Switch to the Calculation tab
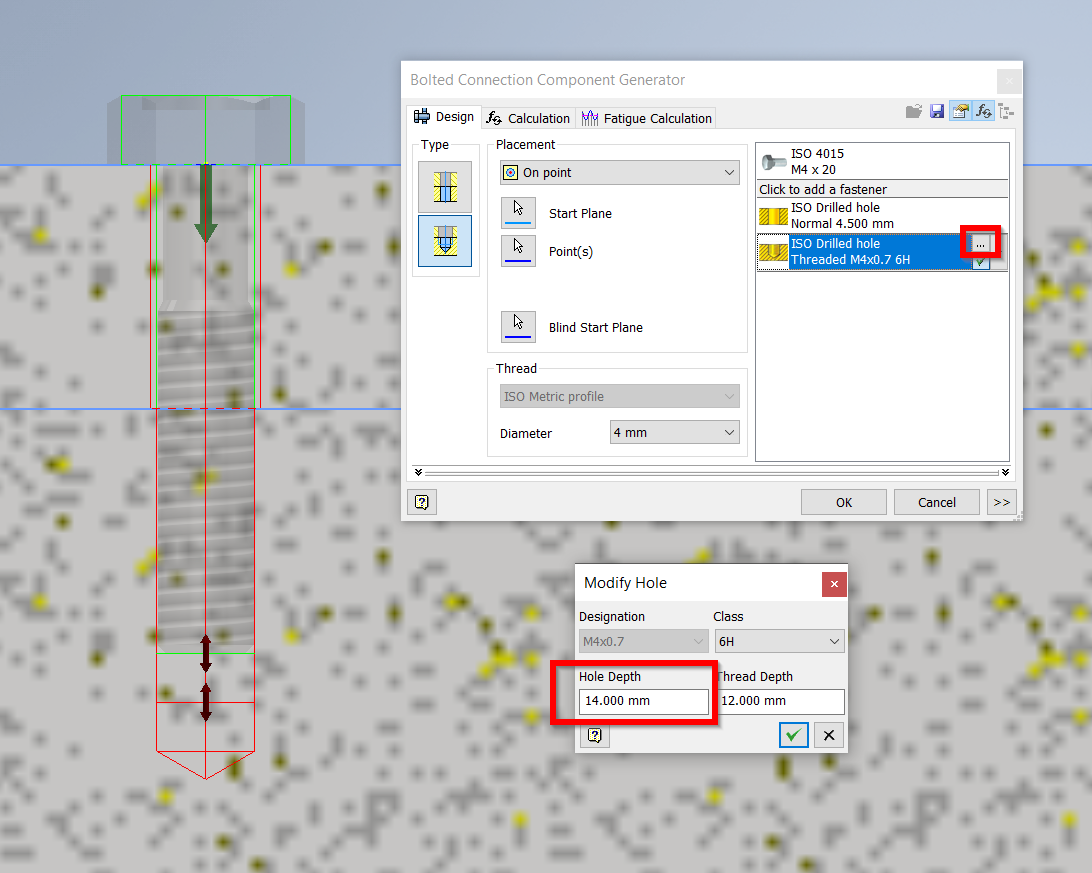Screen dimensions: 1092x873 (x=528, y=117)
